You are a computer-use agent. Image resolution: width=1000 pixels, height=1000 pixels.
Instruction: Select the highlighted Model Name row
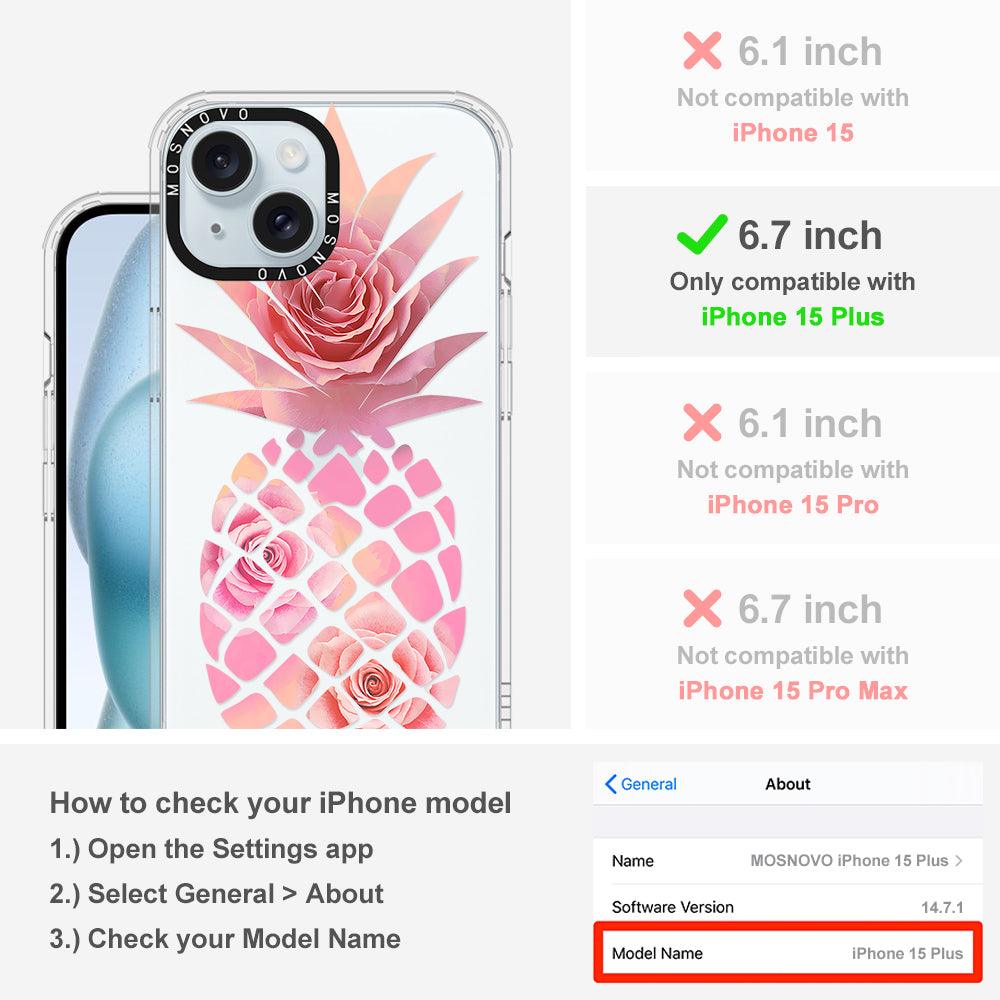pos(788,953)
